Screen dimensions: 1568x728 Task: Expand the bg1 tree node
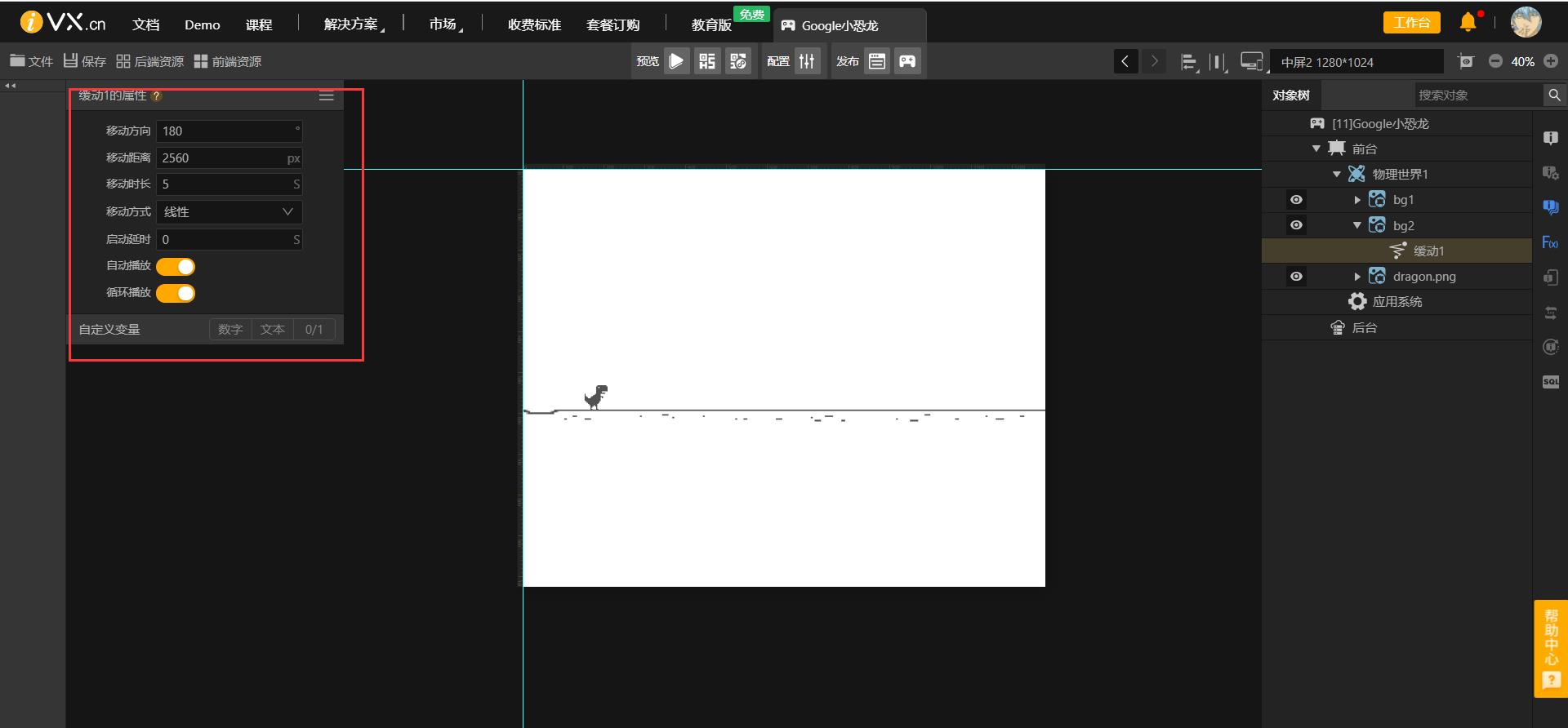point(1357,200)
